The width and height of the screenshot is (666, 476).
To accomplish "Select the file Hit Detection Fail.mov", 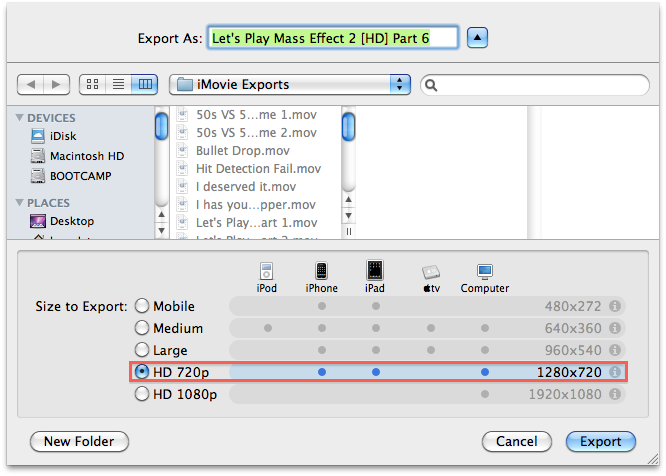I will pos(250,169).
